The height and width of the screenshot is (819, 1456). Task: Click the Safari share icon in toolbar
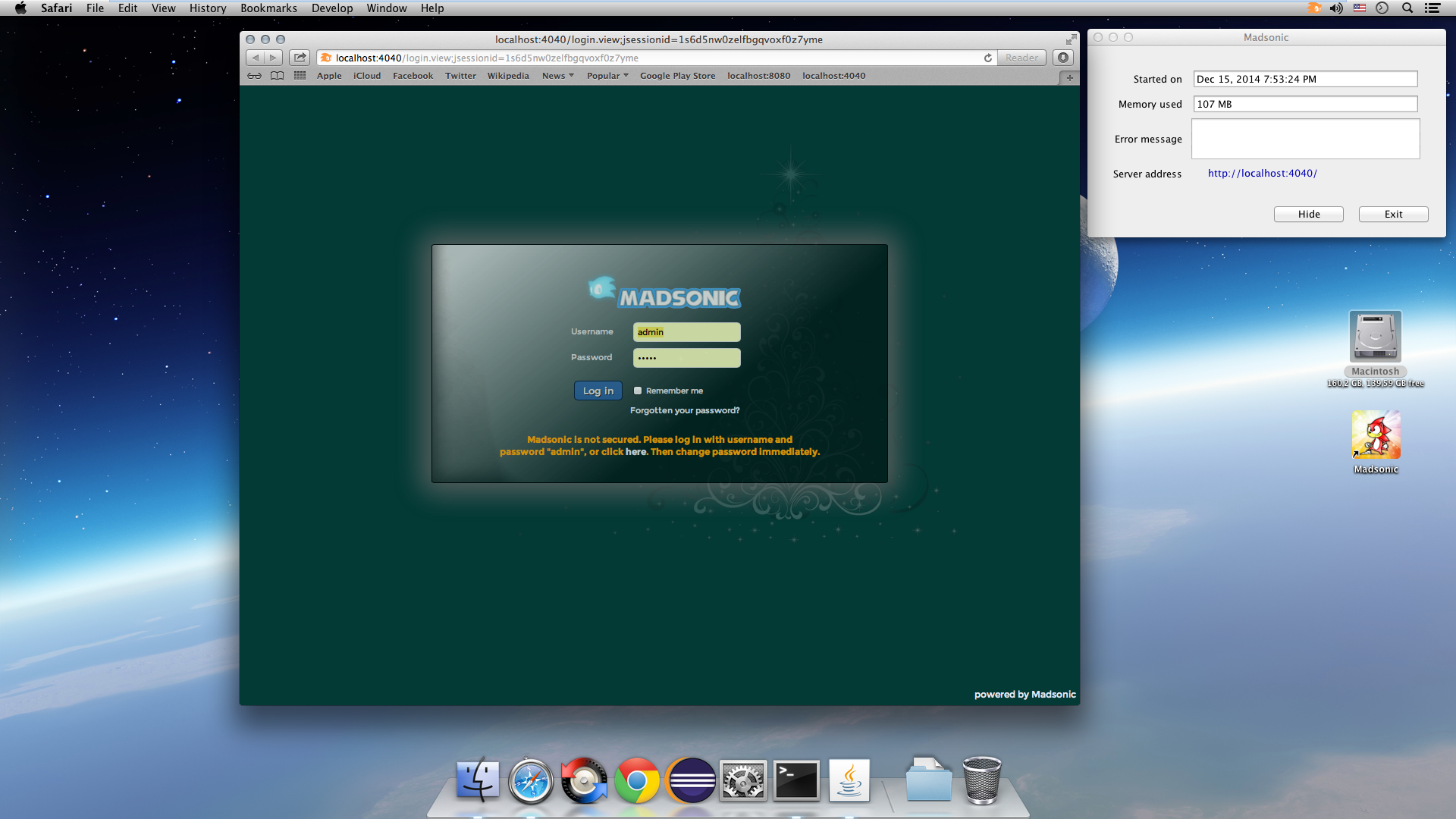coord(300,58)
